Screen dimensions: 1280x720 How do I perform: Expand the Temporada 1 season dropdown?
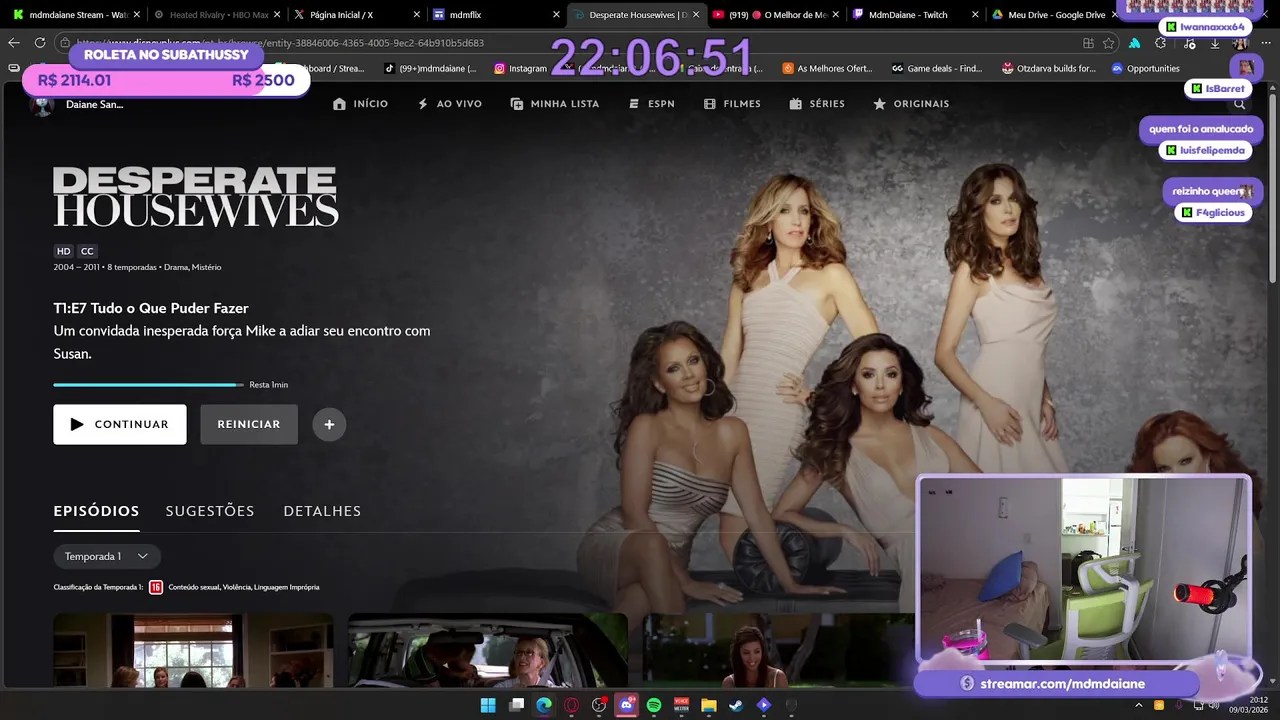point(107,556)
